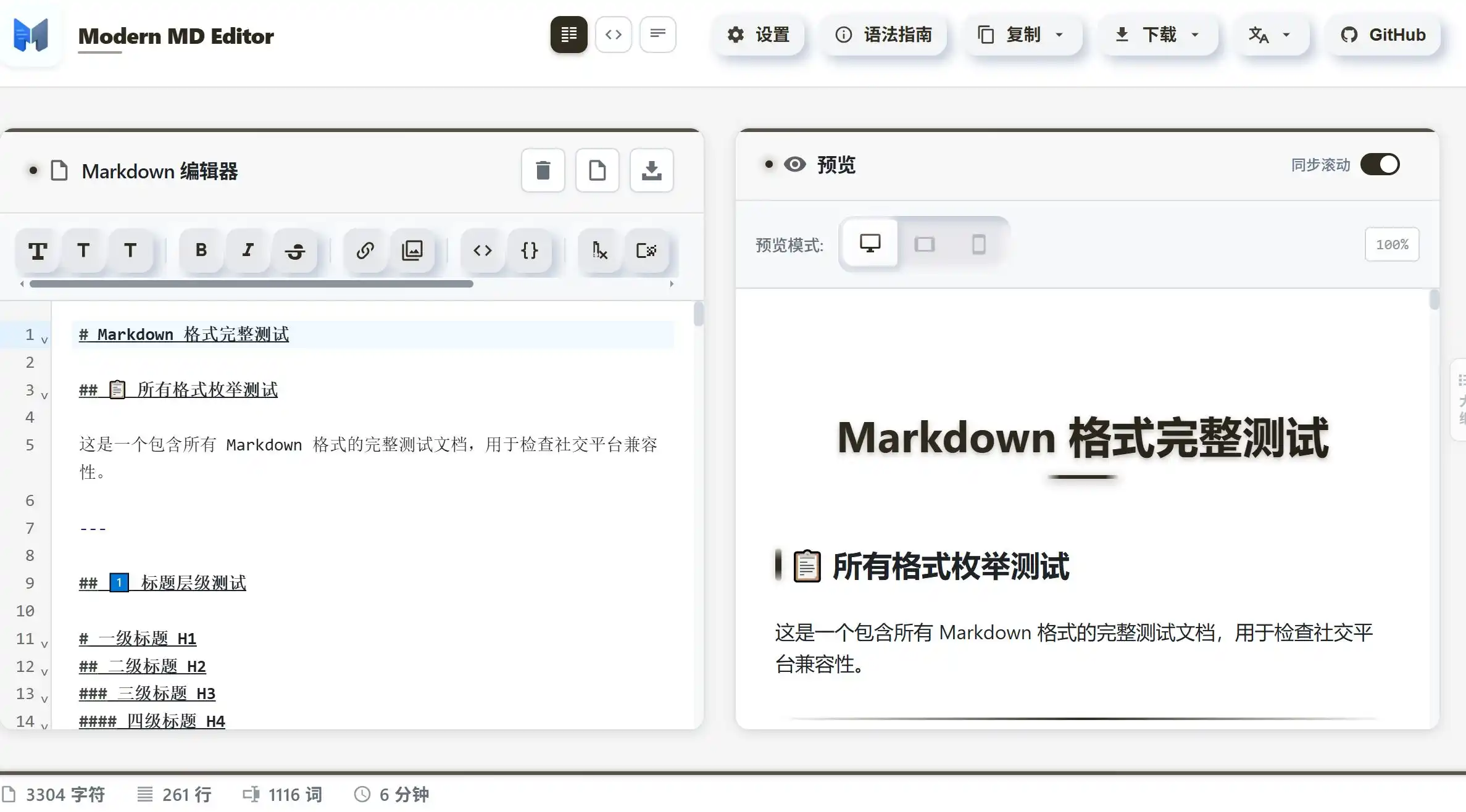The height and width of the screenshot is (812, 1466).
Task: Open the GitHub link
Action: pos(1383,35)
